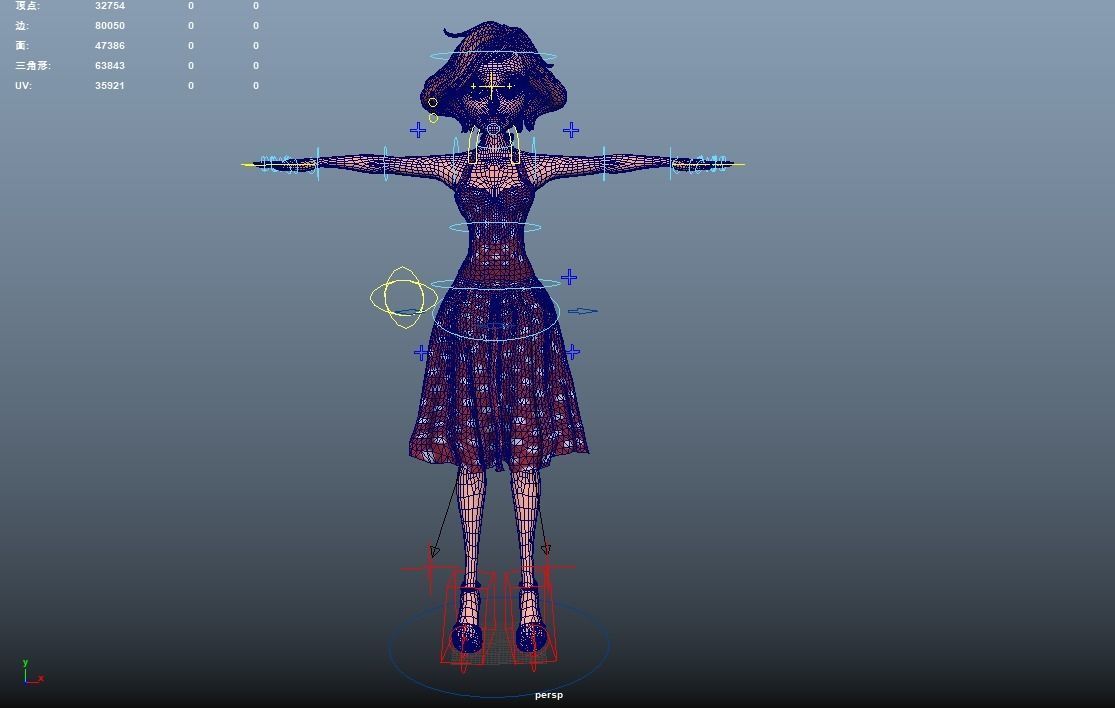
Task: Click the triangle count value 63843
Action: [110, 65]
